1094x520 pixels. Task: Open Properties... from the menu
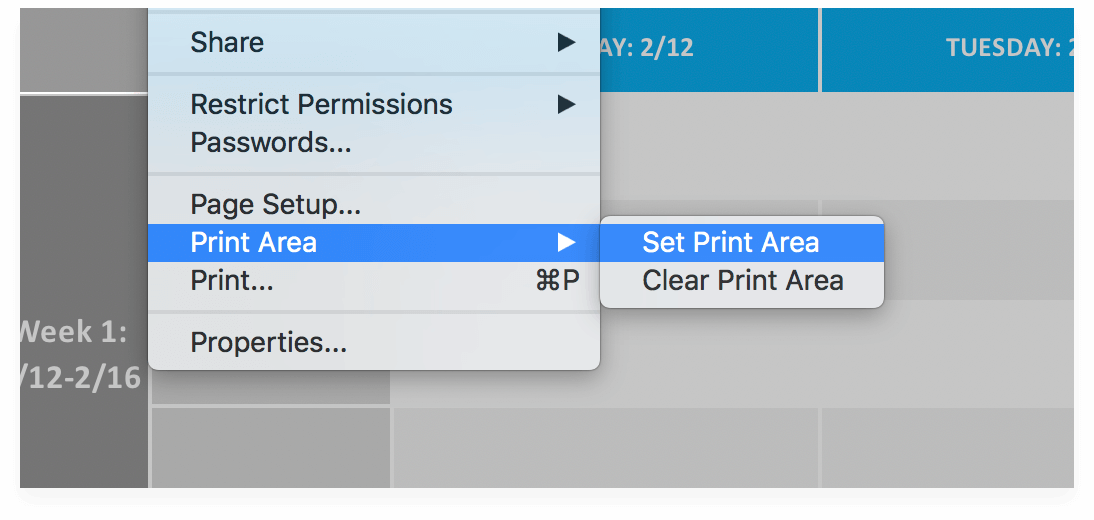point(269,343)
